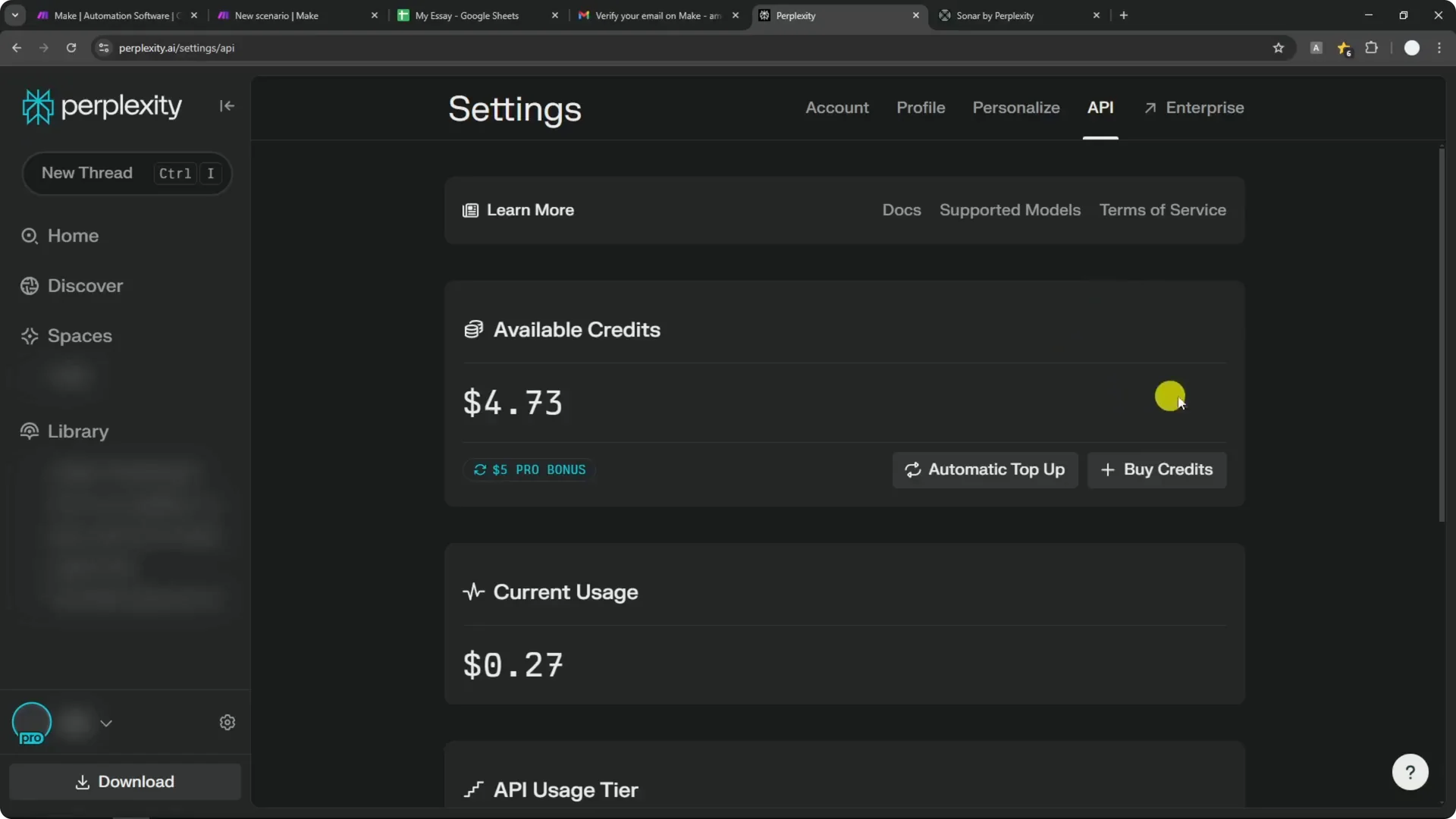Click the help question mark bubble
Screen dimensions: 1456x819
[1410, 771]
